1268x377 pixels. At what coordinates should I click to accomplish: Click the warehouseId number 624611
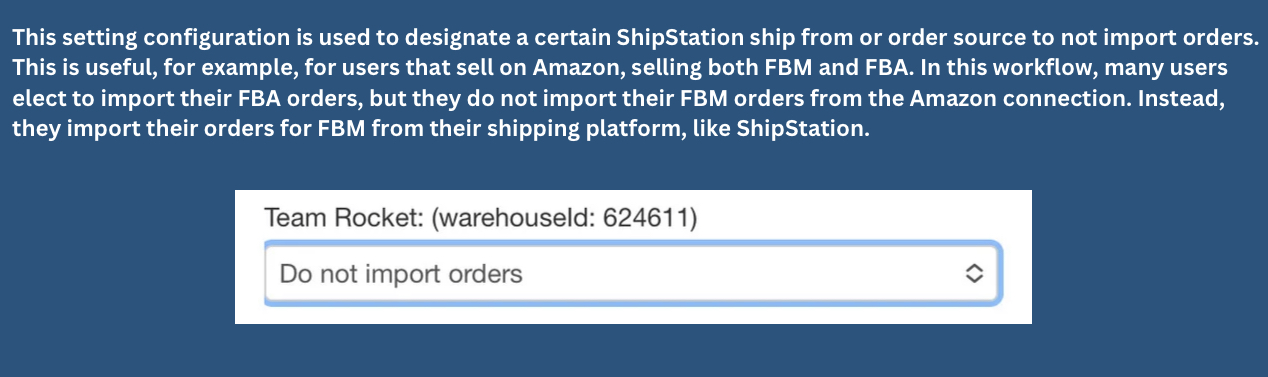[646, 218]
